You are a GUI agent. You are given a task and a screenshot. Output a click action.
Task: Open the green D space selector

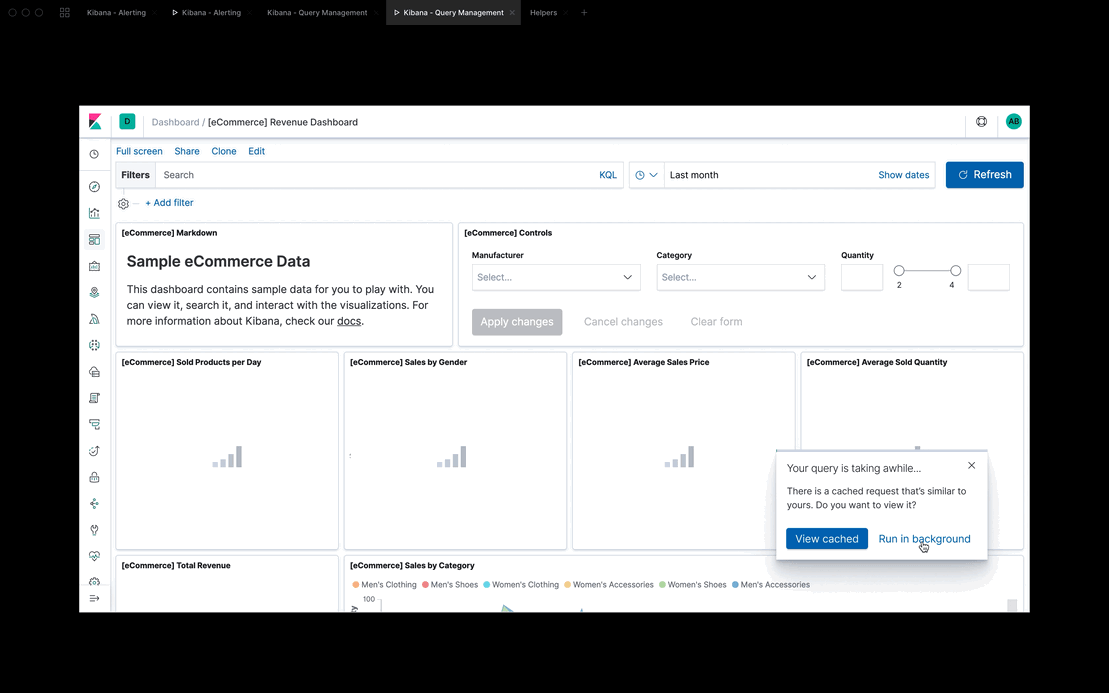click(x=127, y=122)
